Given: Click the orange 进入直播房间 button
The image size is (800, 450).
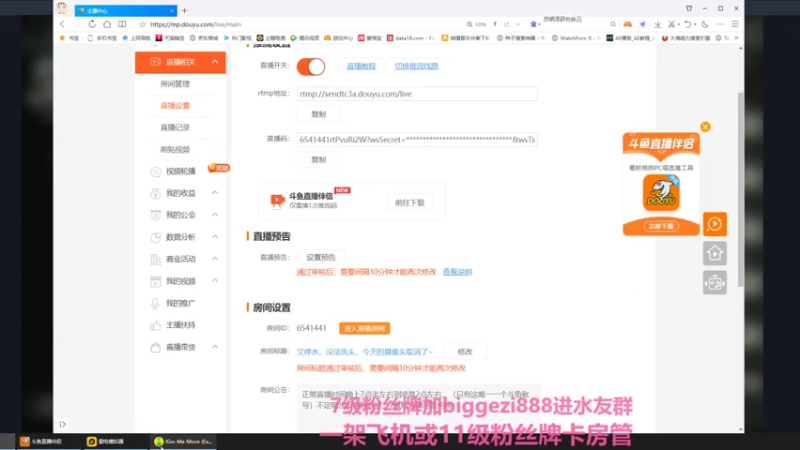Looking at the screenshot, I should point(364,328).
